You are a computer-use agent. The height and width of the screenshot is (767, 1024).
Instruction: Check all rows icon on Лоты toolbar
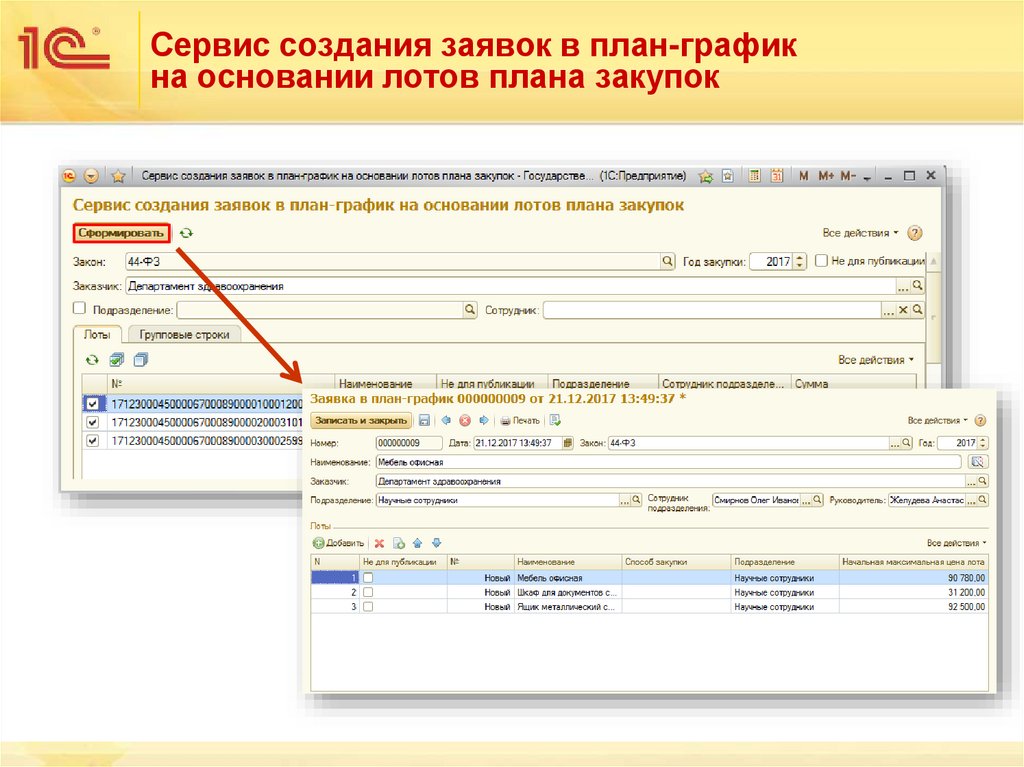coord(117,360)
